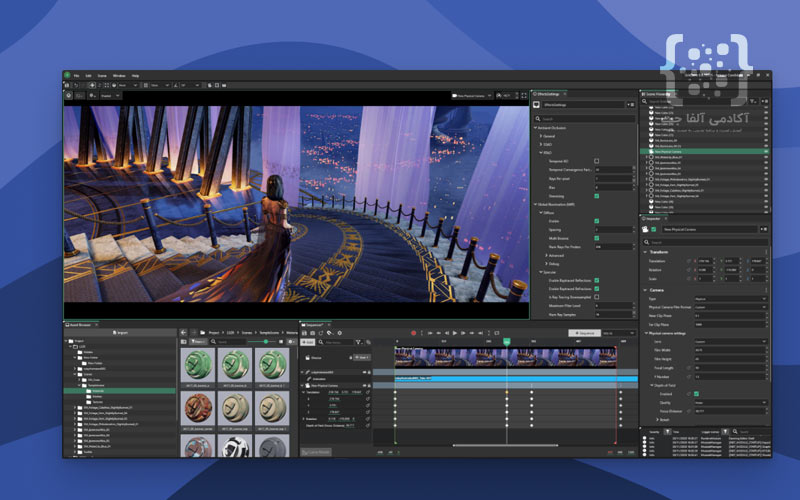Image resolution: width=800 pixels, height=500 pixels.
Task: Open the Help menu
Action: pos(135,76)
